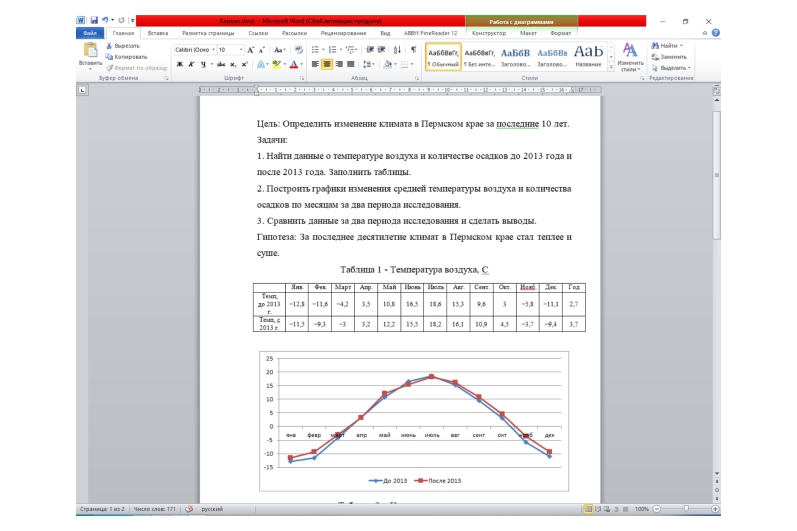
Task: Copy selection with Копировать
Action: (126, 57)
